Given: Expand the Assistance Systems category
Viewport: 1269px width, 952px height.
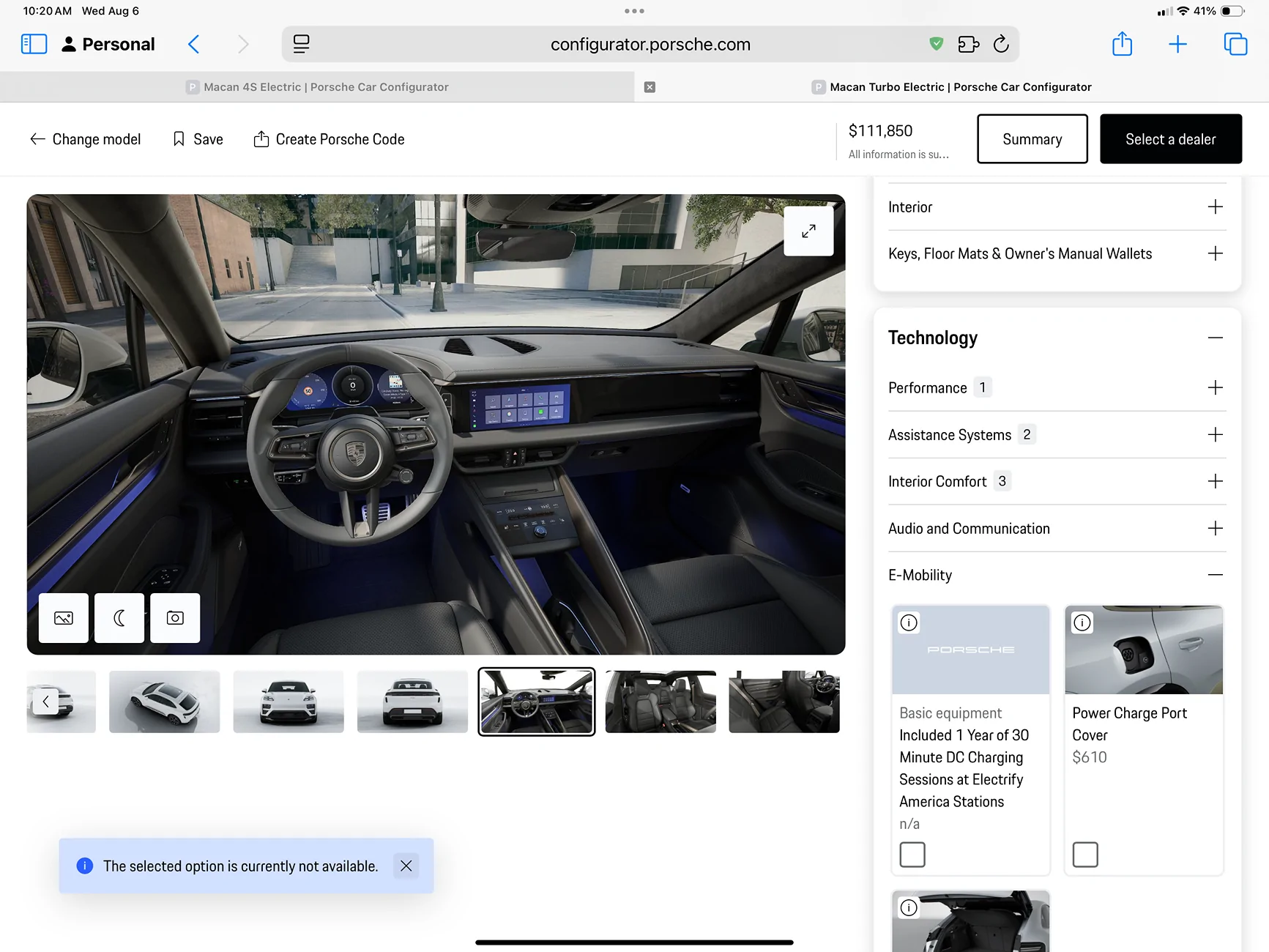Looking at the screenshot, I should [x=1215, y=434].
